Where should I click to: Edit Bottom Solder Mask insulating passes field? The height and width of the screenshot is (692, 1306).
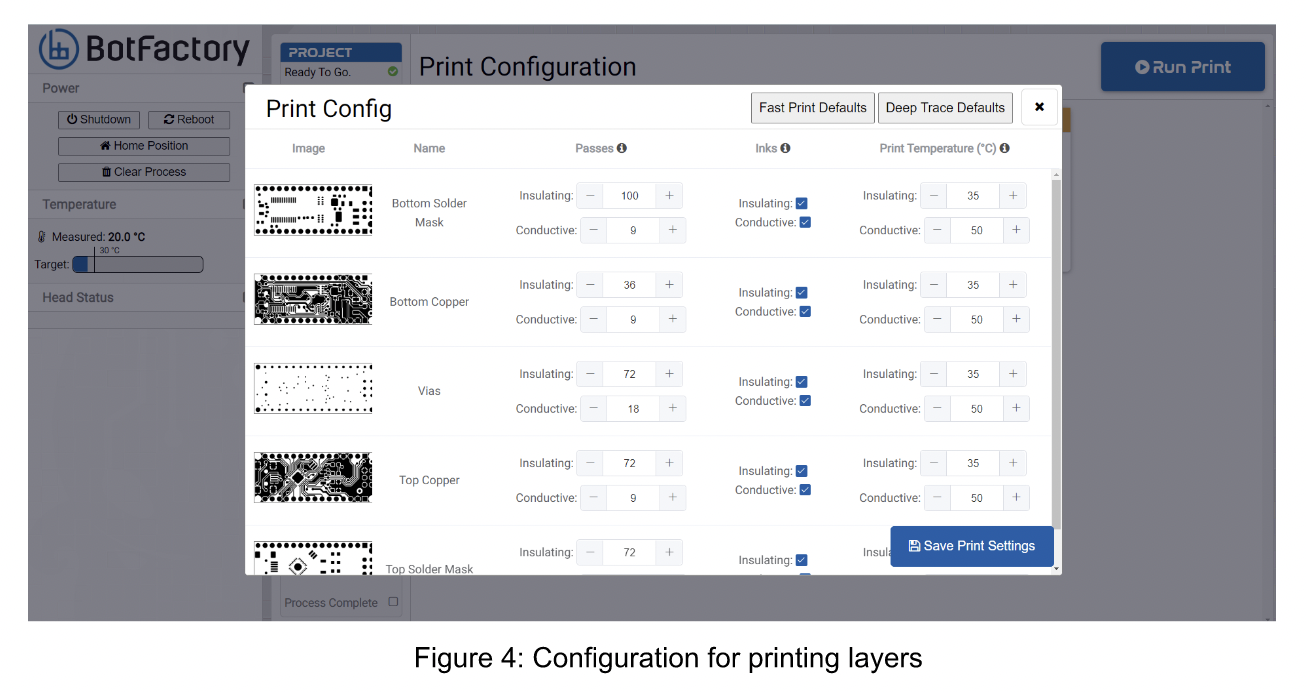tap(630, 196)
